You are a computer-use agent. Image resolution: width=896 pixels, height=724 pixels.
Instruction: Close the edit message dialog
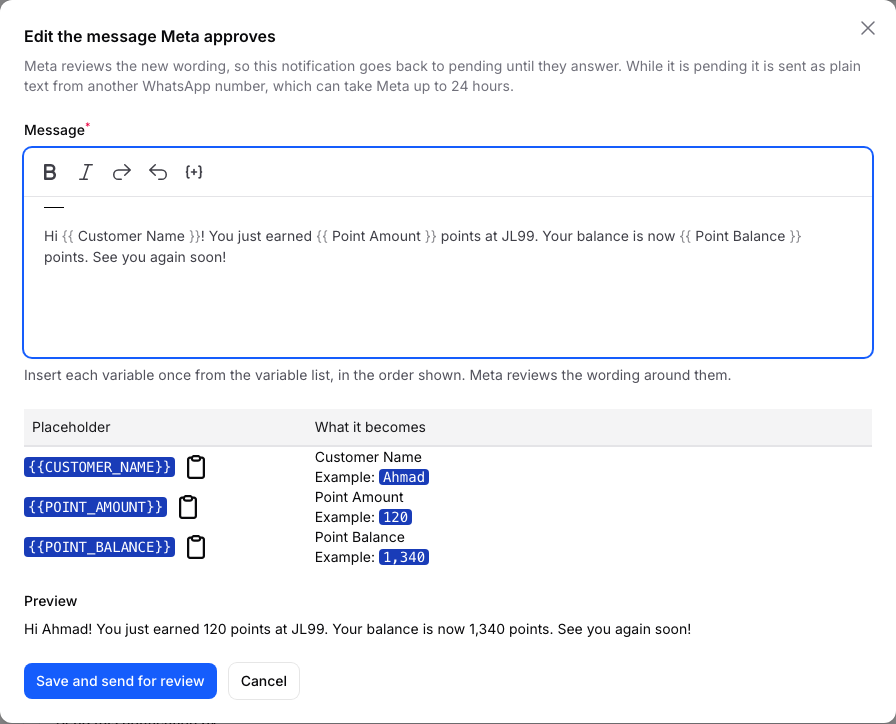867,28
